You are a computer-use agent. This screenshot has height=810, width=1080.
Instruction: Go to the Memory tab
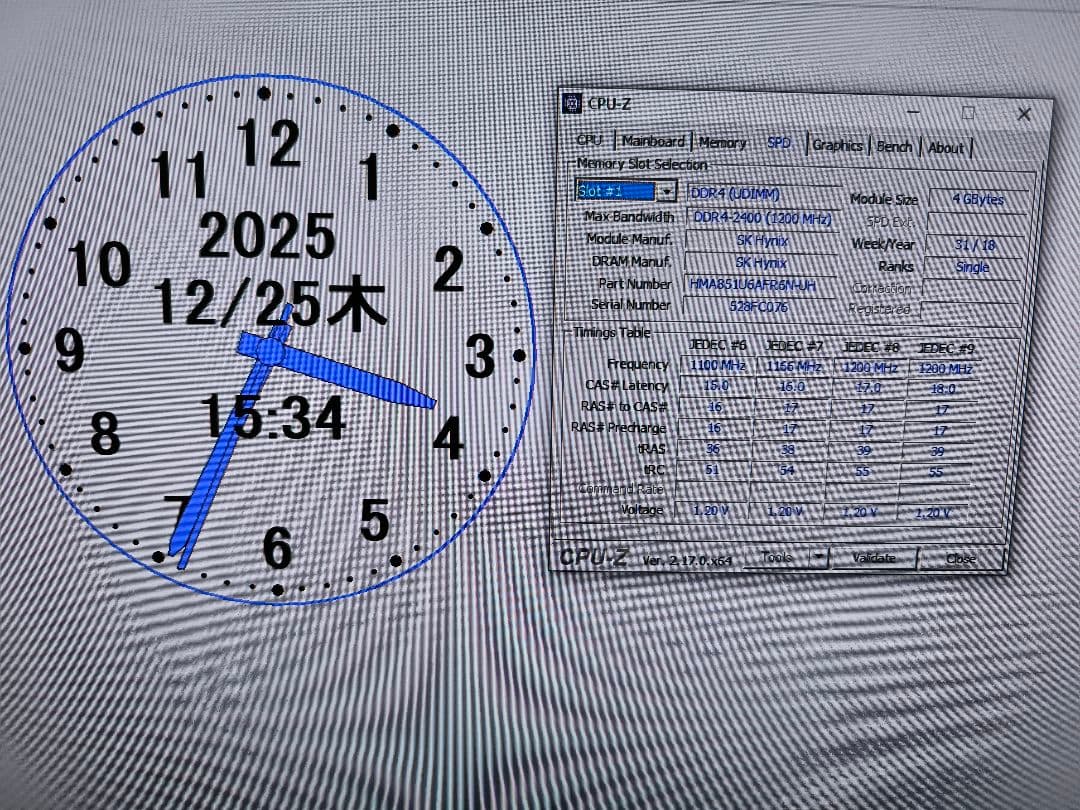point(722,143)
